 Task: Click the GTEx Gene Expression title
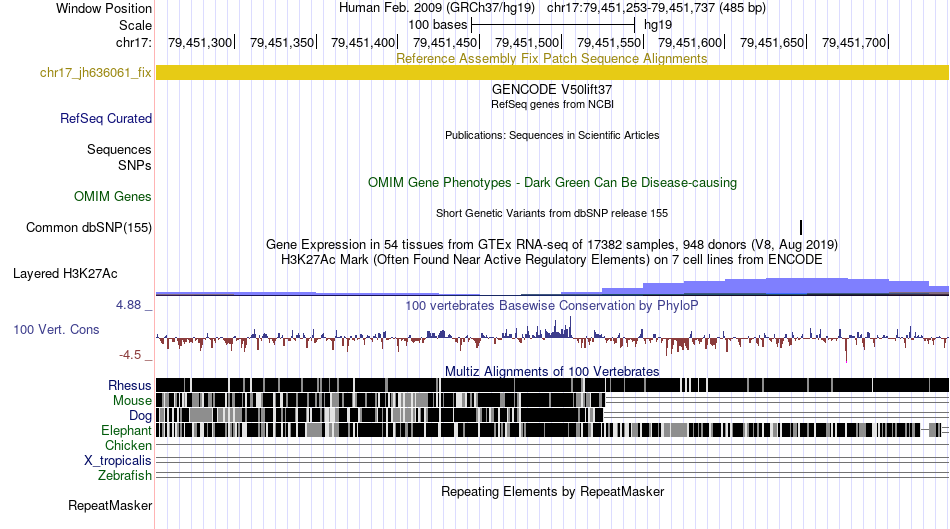tap(552, 244)
